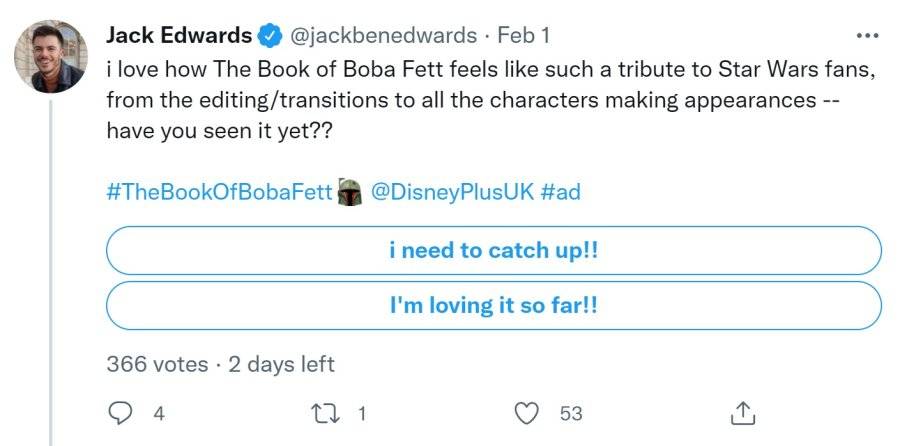Click the tweet body text
This screenshot has height=446, width=900.
pos(491,101)
